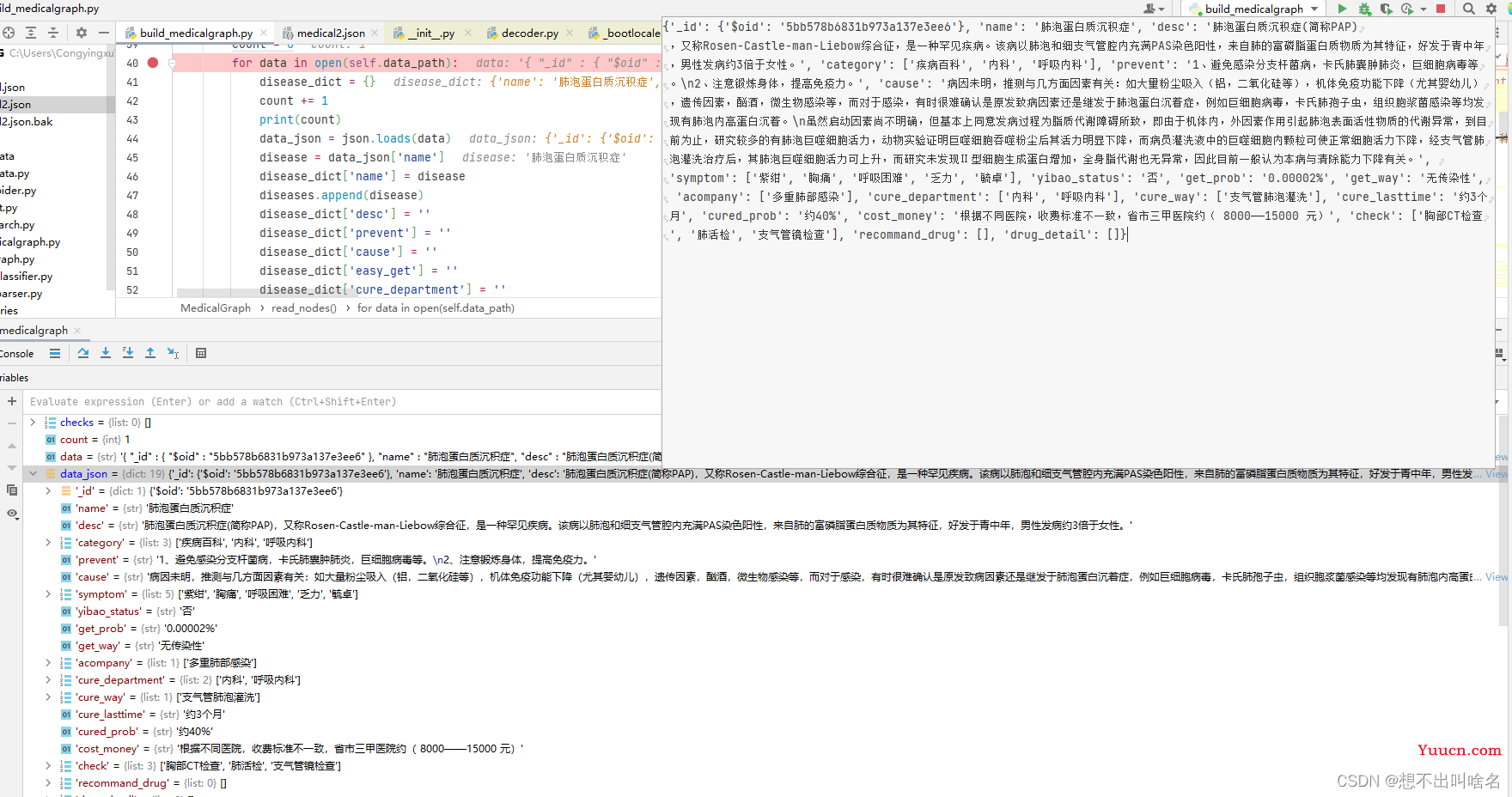Run with coverage via the shield icon
Viewport: 1512px width, 797px height.
1386,9
